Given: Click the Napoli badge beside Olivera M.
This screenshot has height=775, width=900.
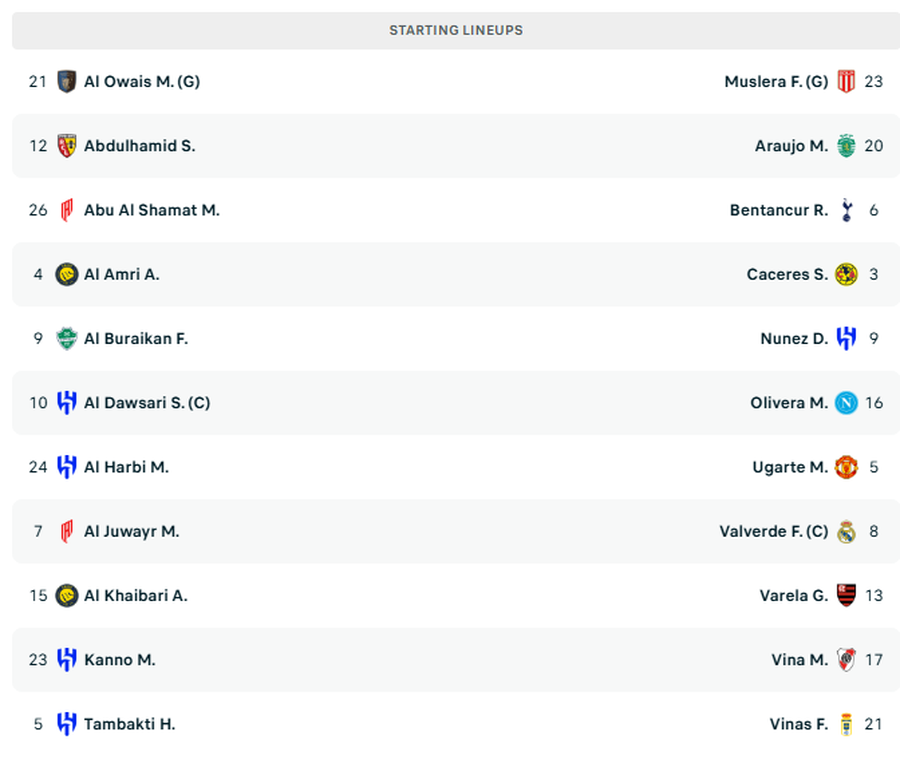Looking at the screenshot, I should coord(847,403).
